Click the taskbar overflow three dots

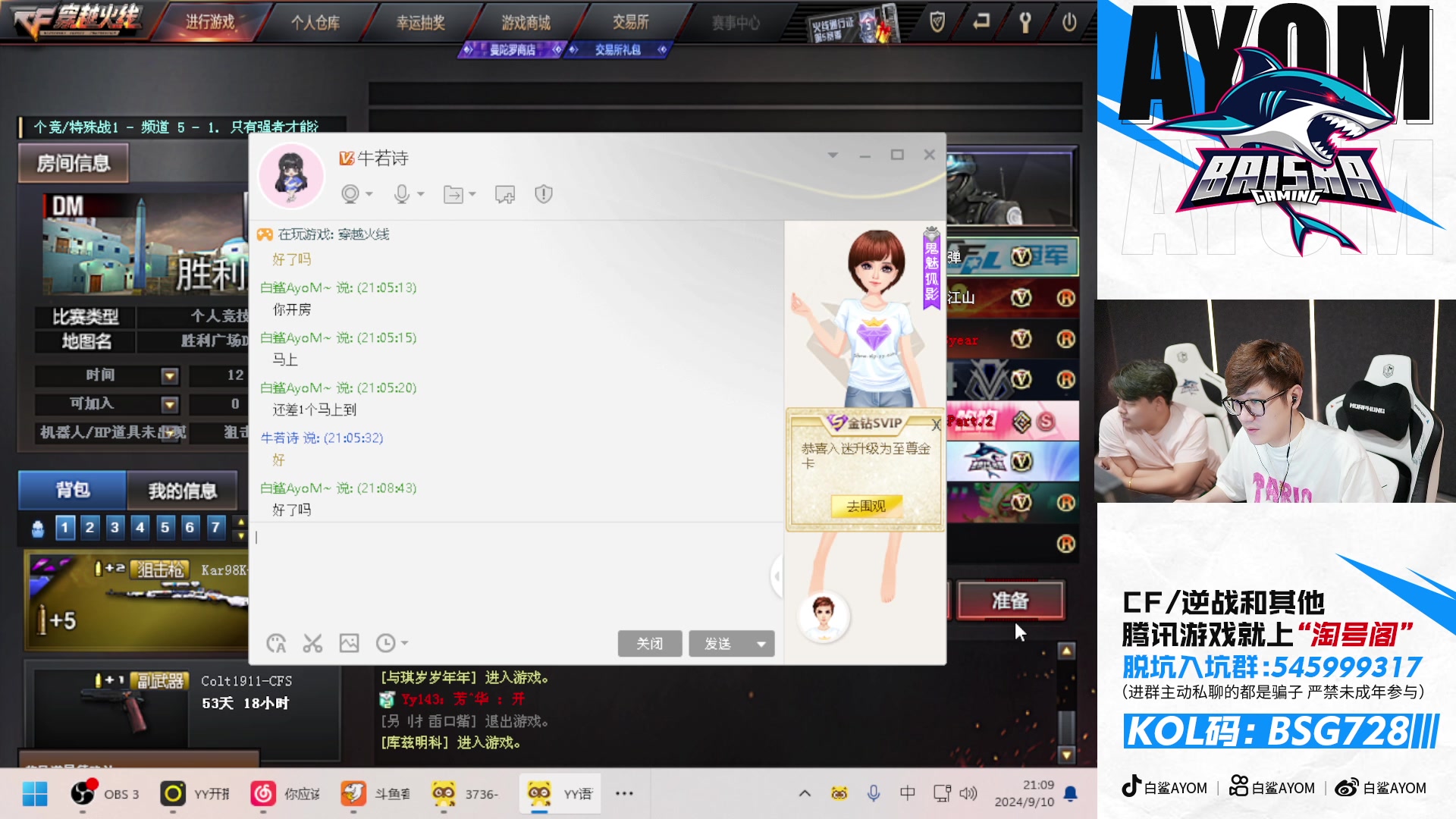(624, 794)
